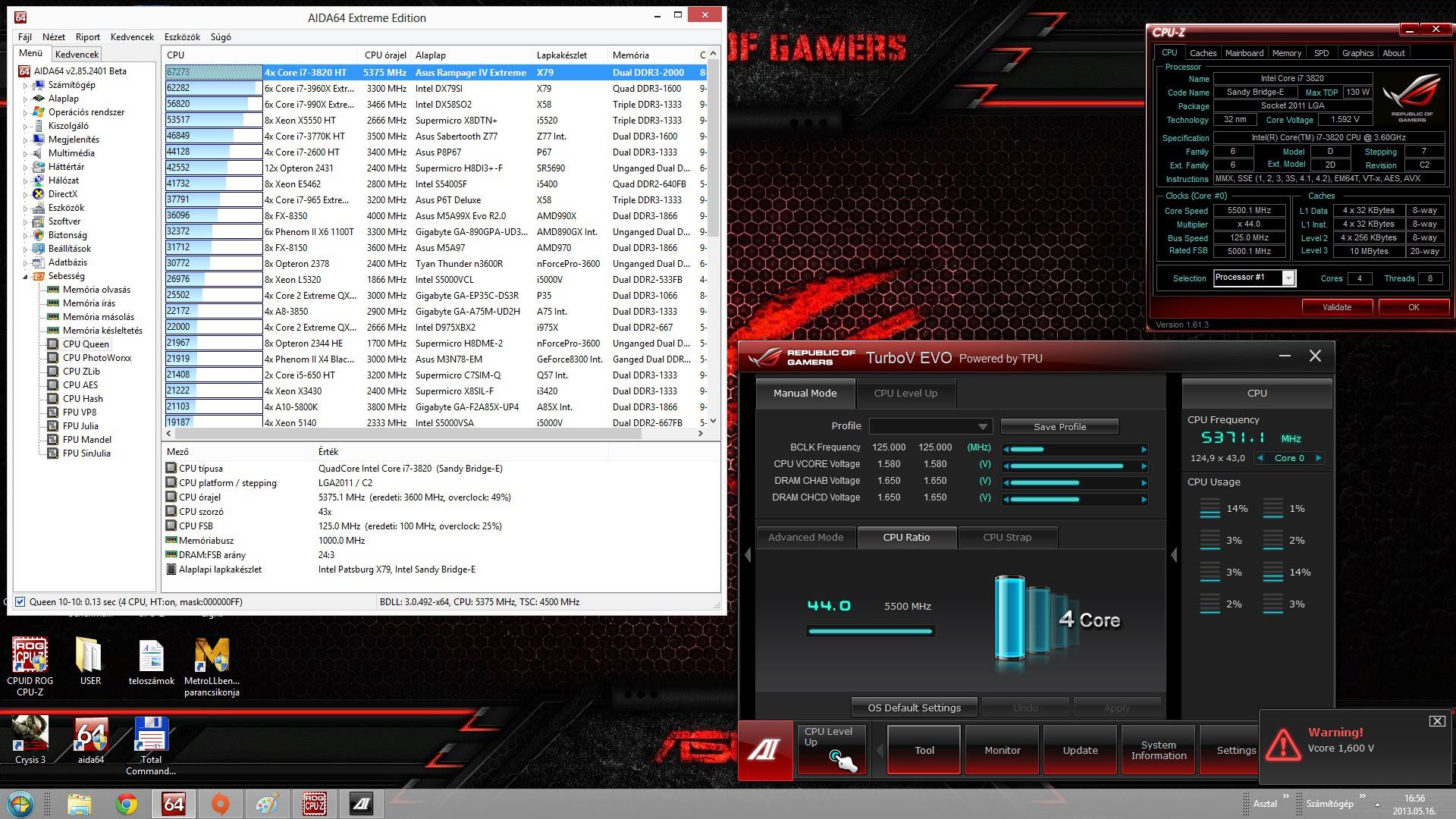Open System Information in AI Suite bar
1456x819 pixels.
[1158, 750]
